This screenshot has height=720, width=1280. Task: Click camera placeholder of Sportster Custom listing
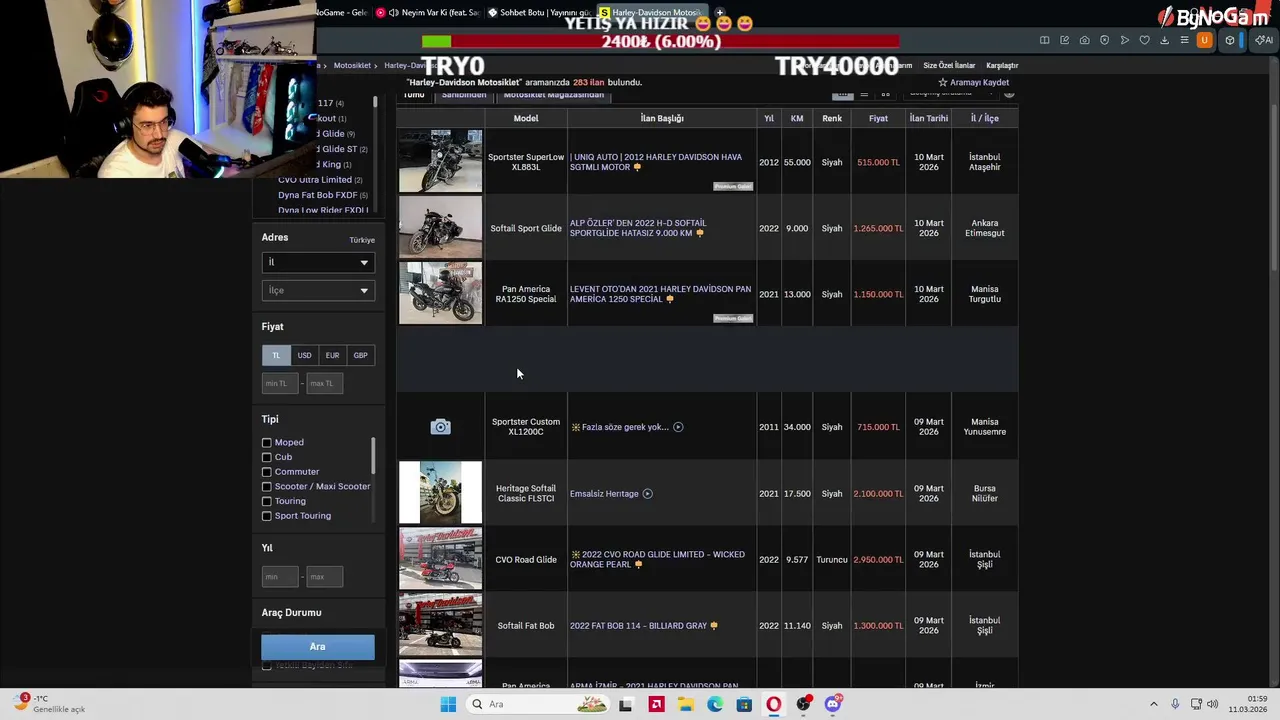(440, 427)
